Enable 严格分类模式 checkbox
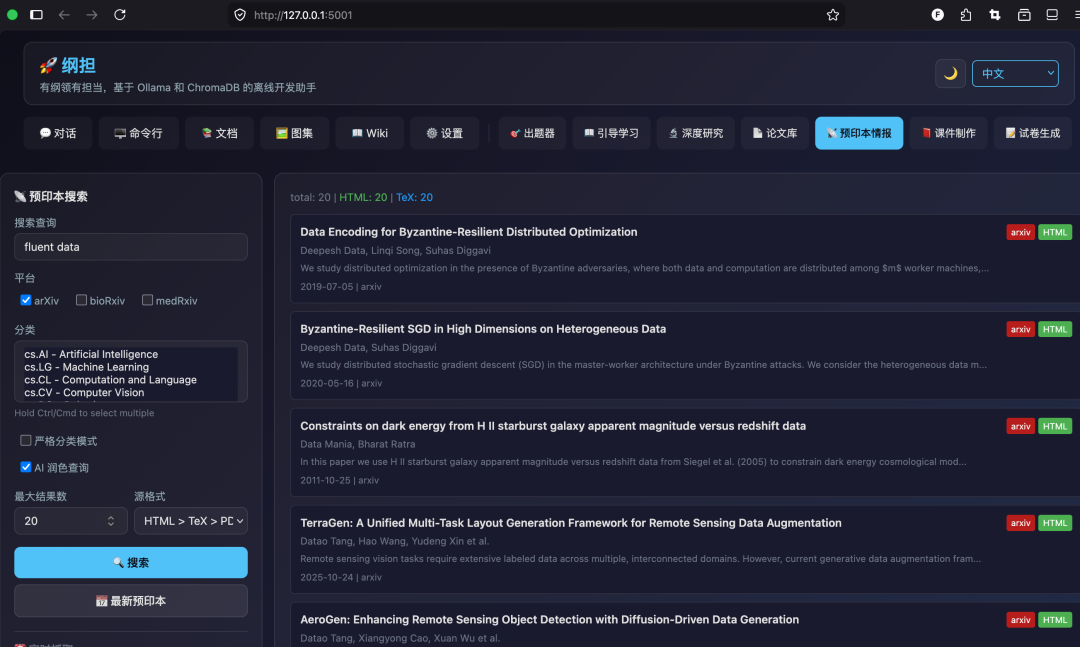The image size is (1080, 647). pyautogui.click(x=25, y=440)
